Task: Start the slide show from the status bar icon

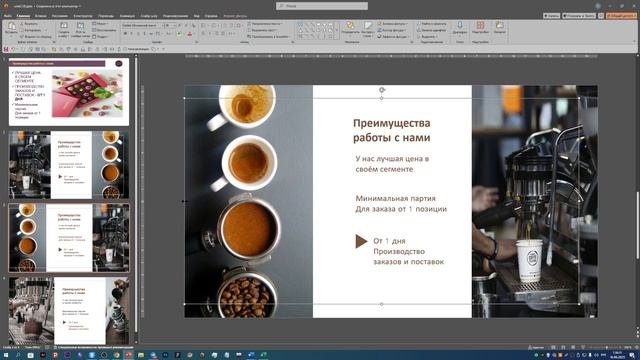Action: (583, 347)
